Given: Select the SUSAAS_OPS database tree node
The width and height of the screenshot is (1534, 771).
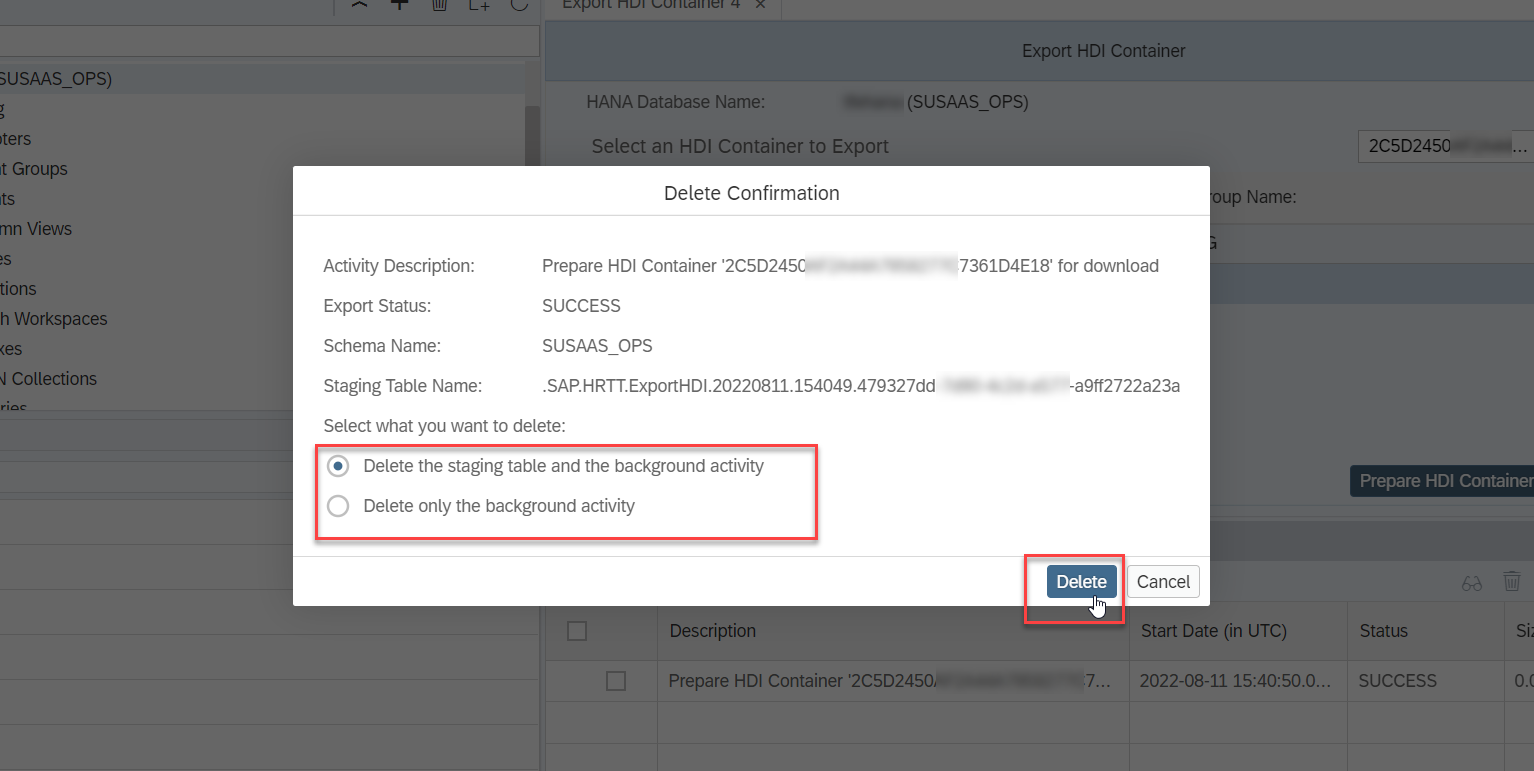Looking at the screenshot, I should [x=262, y=79].
